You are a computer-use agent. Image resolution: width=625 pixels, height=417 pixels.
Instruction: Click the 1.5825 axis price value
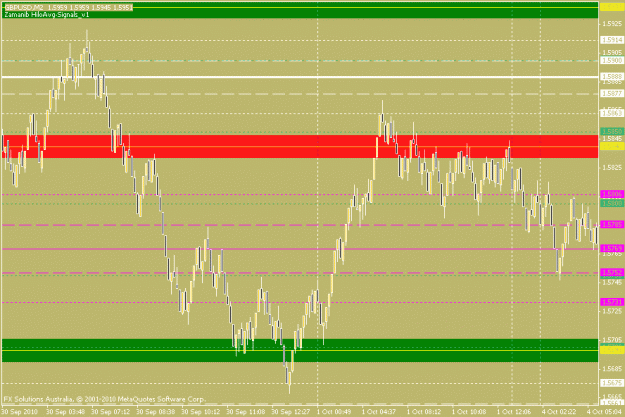pos(612,167)
